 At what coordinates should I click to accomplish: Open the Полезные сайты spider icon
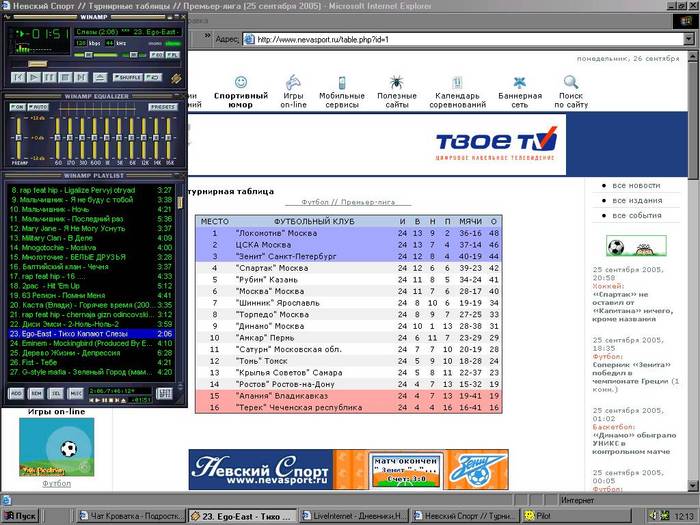[x=396, y=82]
